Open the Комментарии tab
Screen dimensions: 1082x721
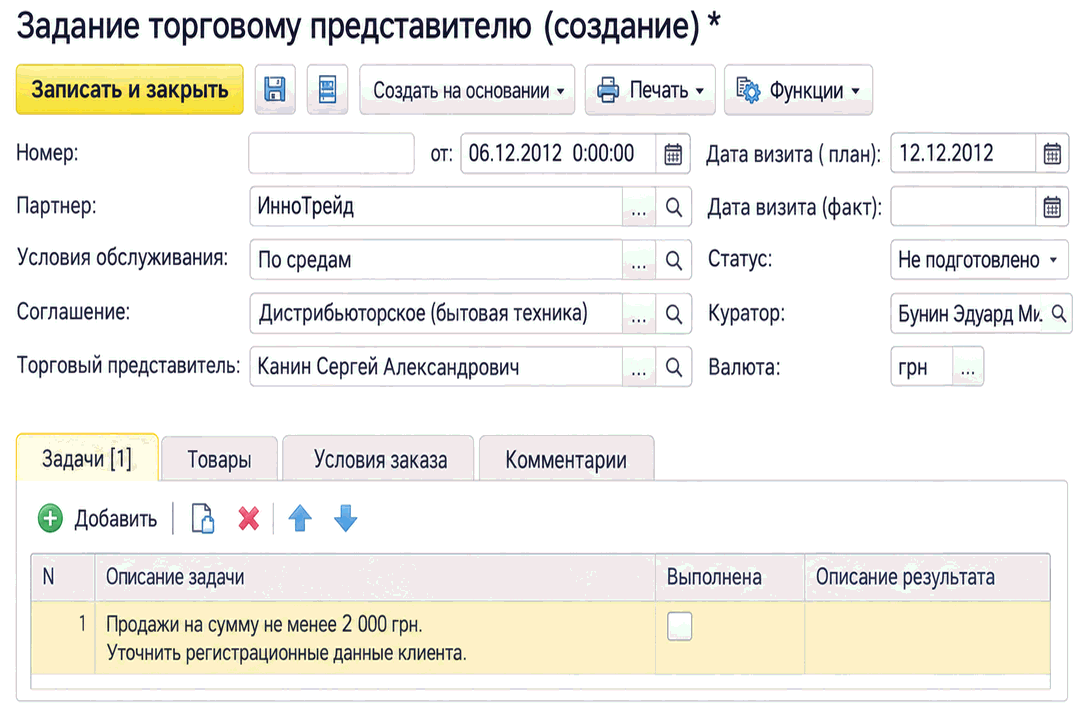[567, 460]
